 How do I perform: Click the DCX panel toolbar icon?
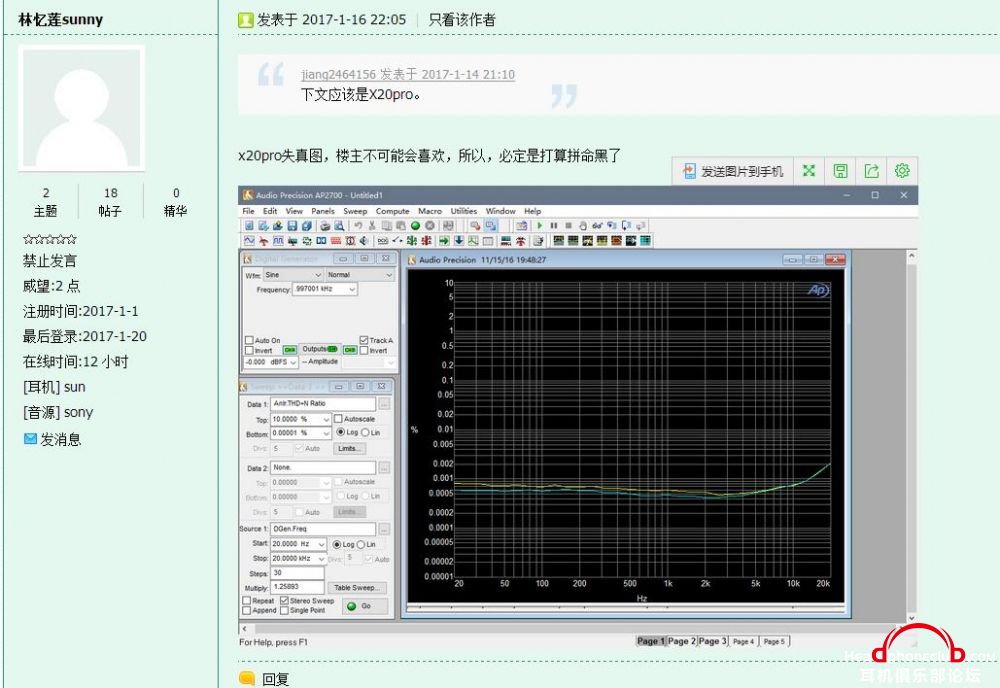point(383,241)
